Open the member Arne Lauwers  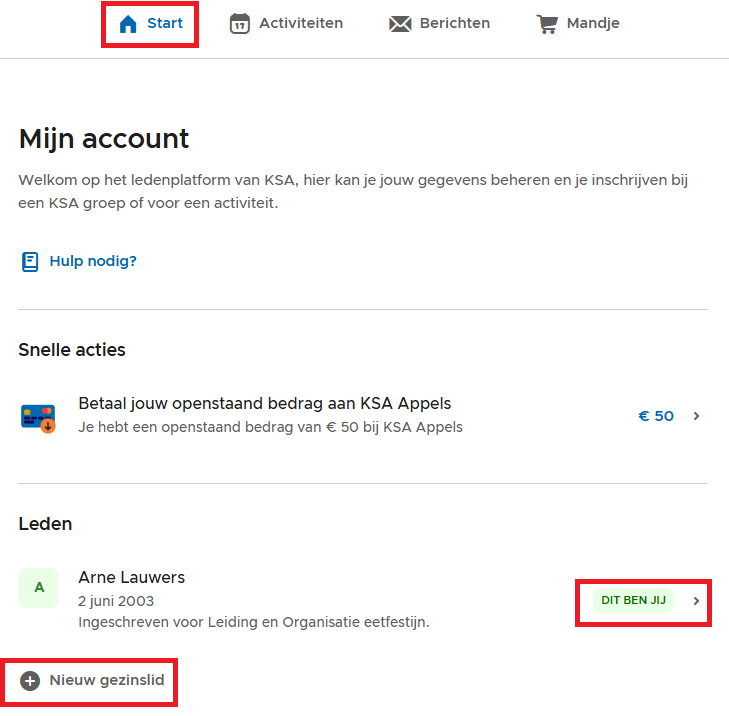click(x=132, y=578)
